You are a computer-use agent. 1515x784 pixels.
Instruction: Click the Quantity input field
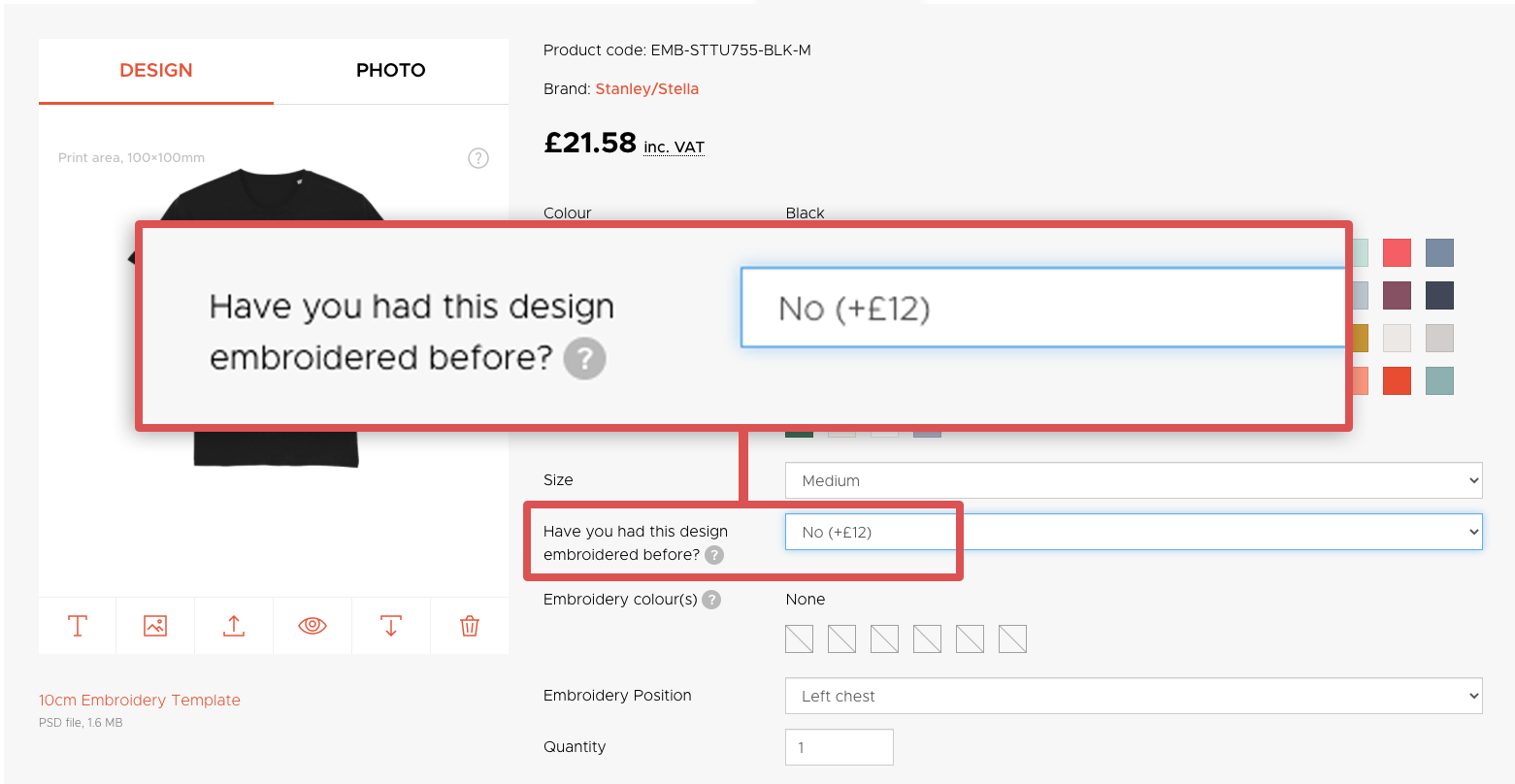point(840,747)
